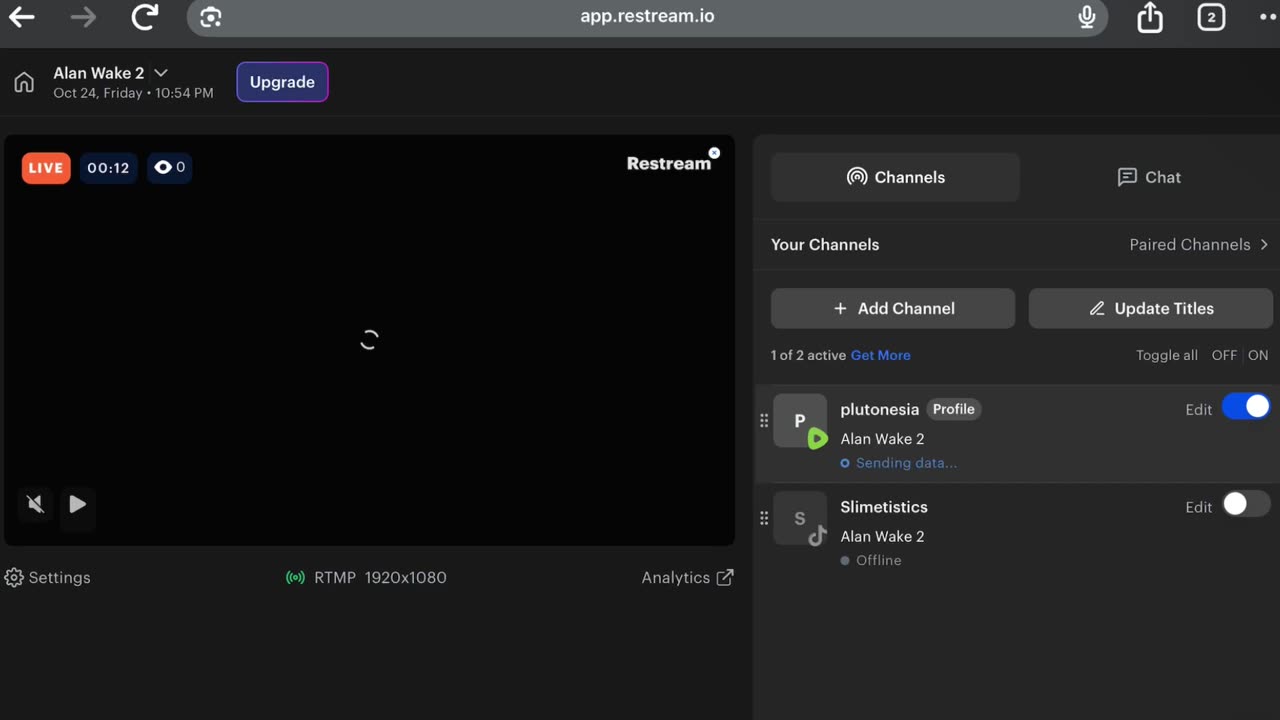
Task: Switch to the Chat tab
Action: pyautogui.click(x=1149, y=177)
